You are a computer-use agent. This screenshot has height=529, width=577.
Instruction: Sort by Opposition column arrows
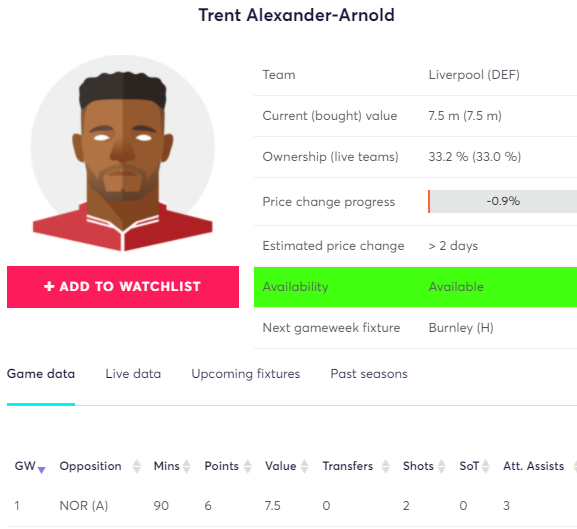point(137,466)
